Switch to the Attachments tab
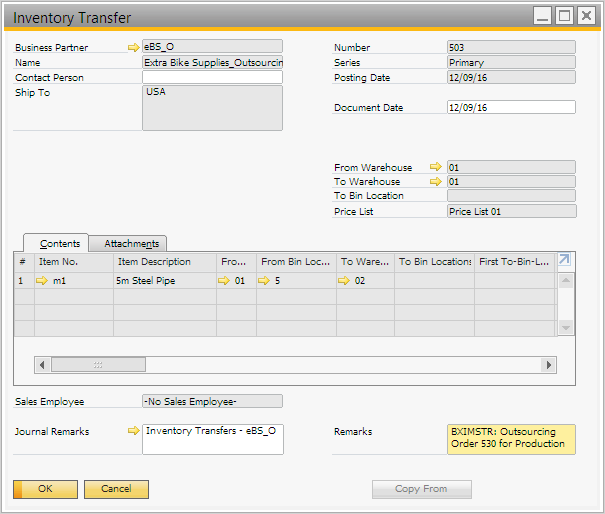The width and height of the screenshot is (605, 514). (131, 244)
